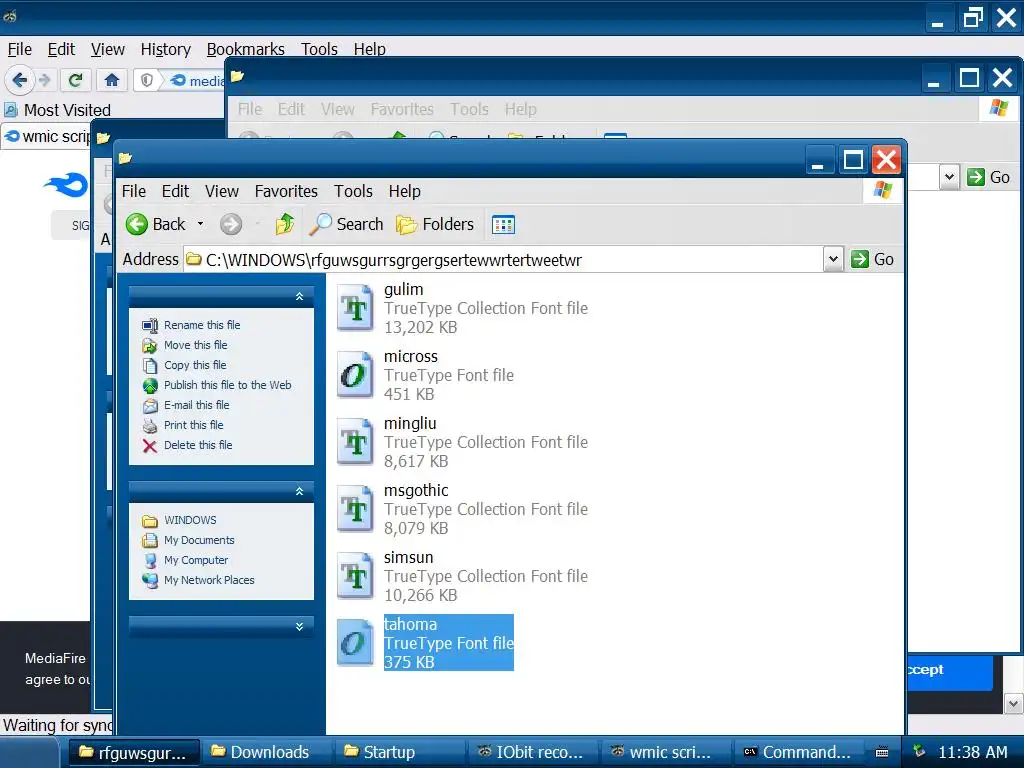Image resolution: width=1024 pixels, height=768 pixels.
Task: Switch to the wmic script browser tab
Action: coord(47,136)
